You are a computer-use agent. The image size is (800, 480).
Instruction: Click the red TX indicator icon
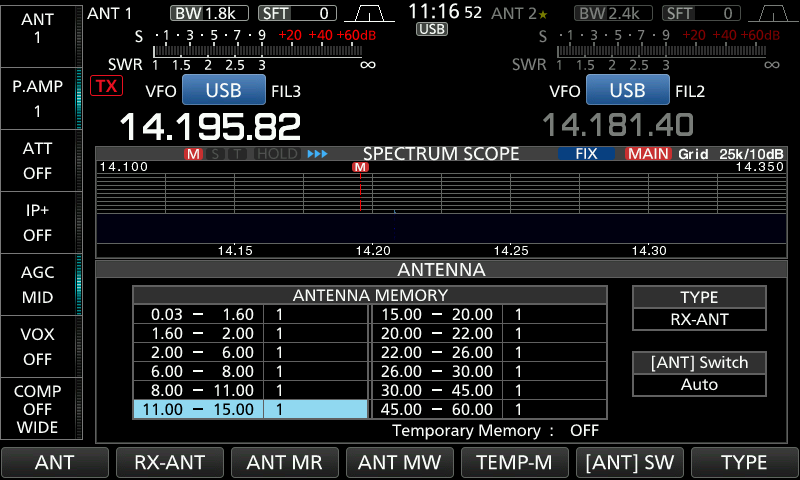[x=104, y=86]
